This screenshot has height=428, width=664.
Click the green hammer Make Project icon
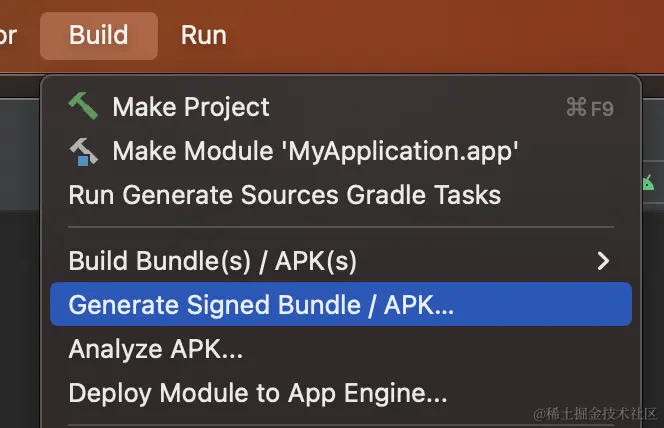point(83,106)
